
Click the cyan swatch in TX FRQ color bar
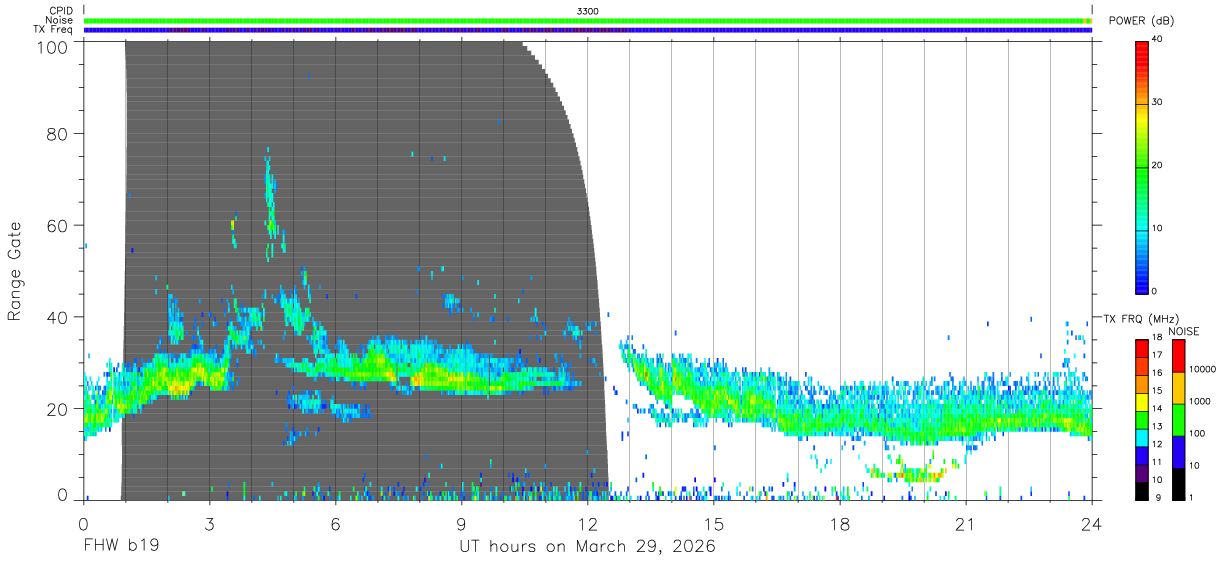[x=1142, y=436]
